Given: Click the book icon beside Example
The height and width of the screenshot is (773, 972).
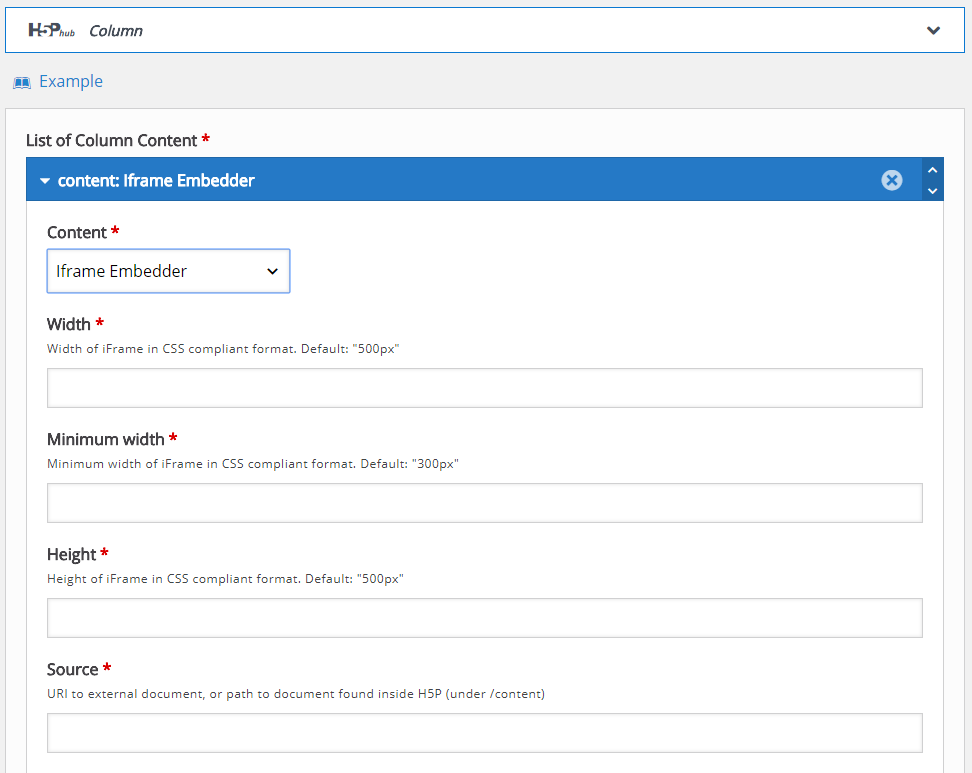Looking at the screenshot, I should 21,81.
